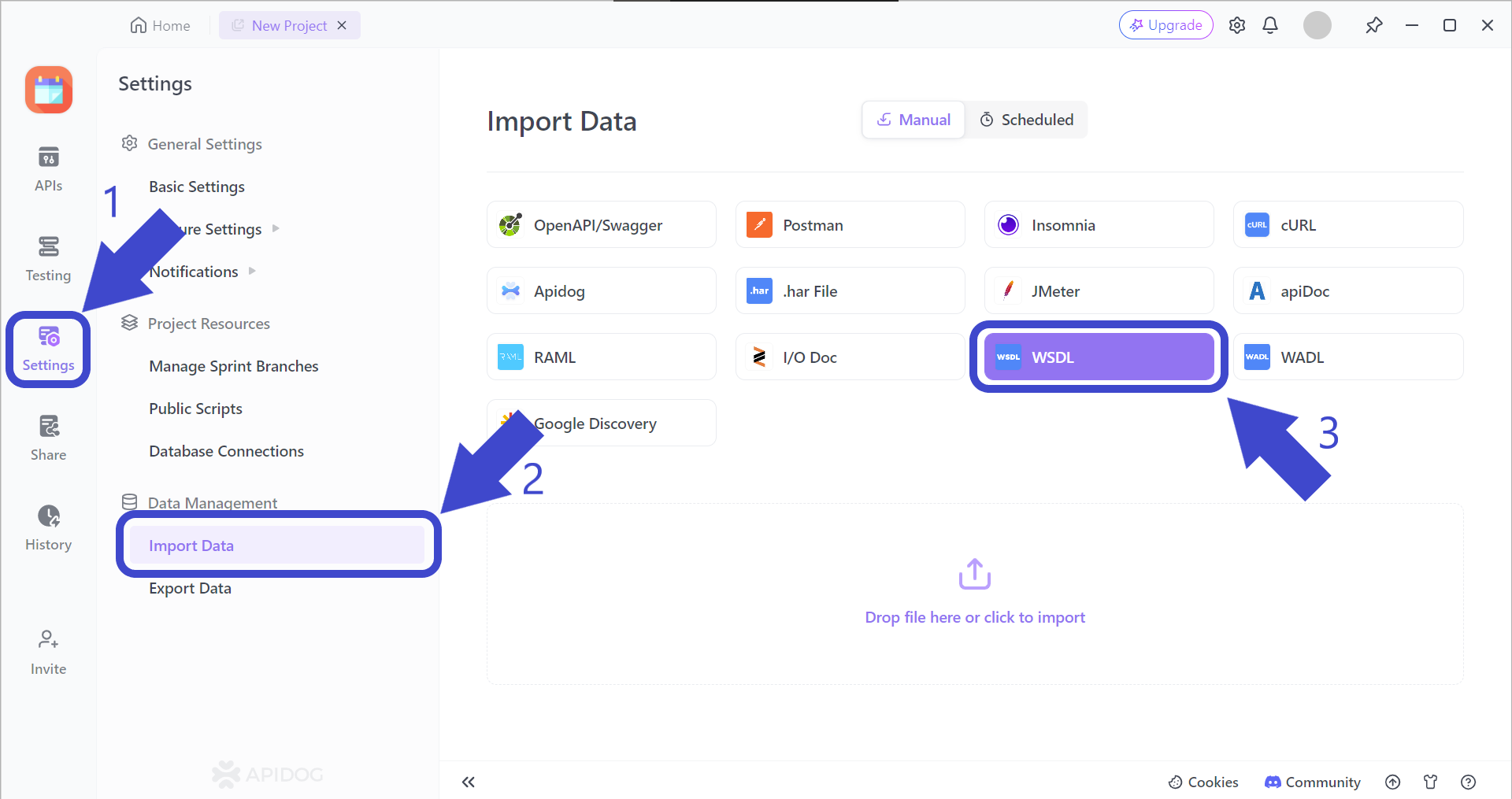The image size is (1512, 799).
Task: Select the Testing icon in the sidebar
Action: (48, 258)
